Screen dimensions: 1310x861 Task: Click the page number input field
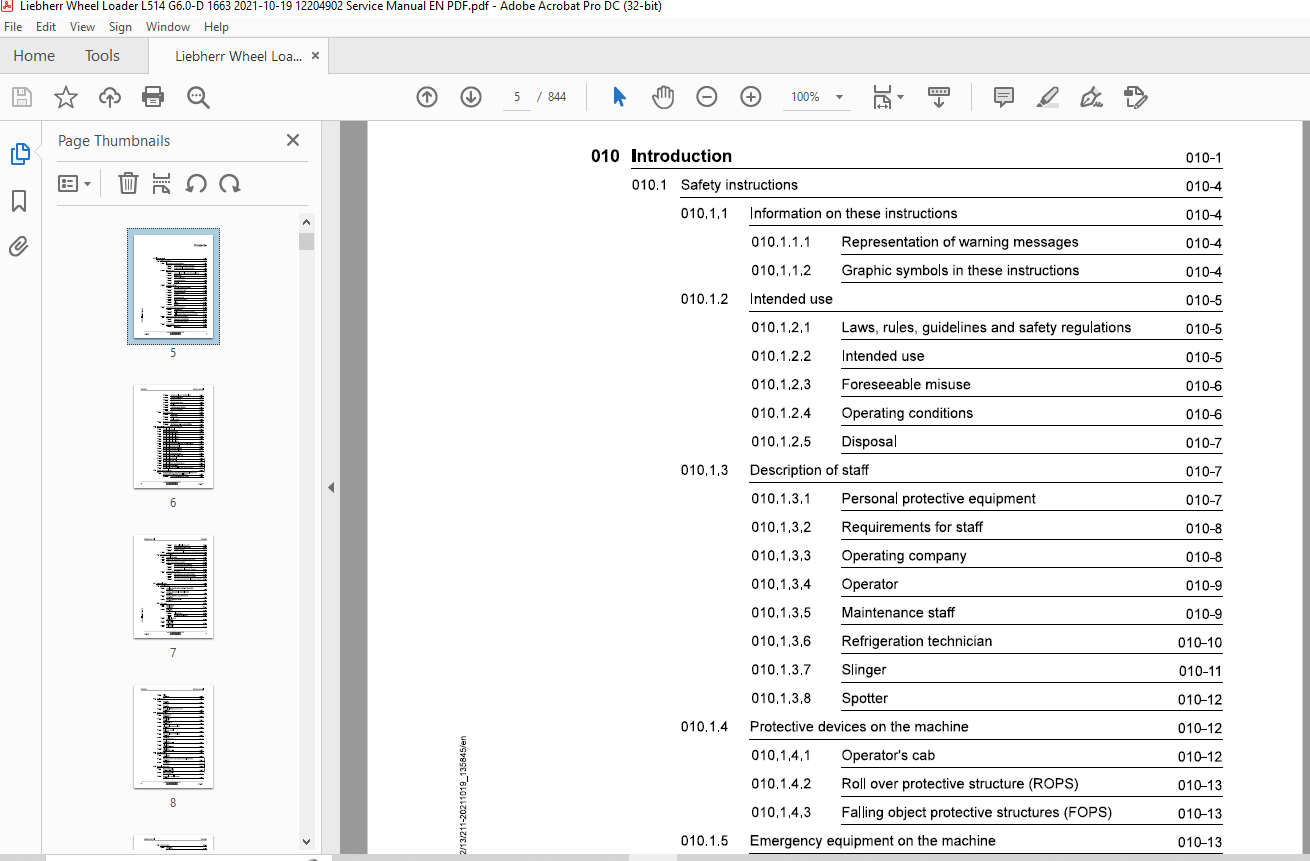(516, 97)
